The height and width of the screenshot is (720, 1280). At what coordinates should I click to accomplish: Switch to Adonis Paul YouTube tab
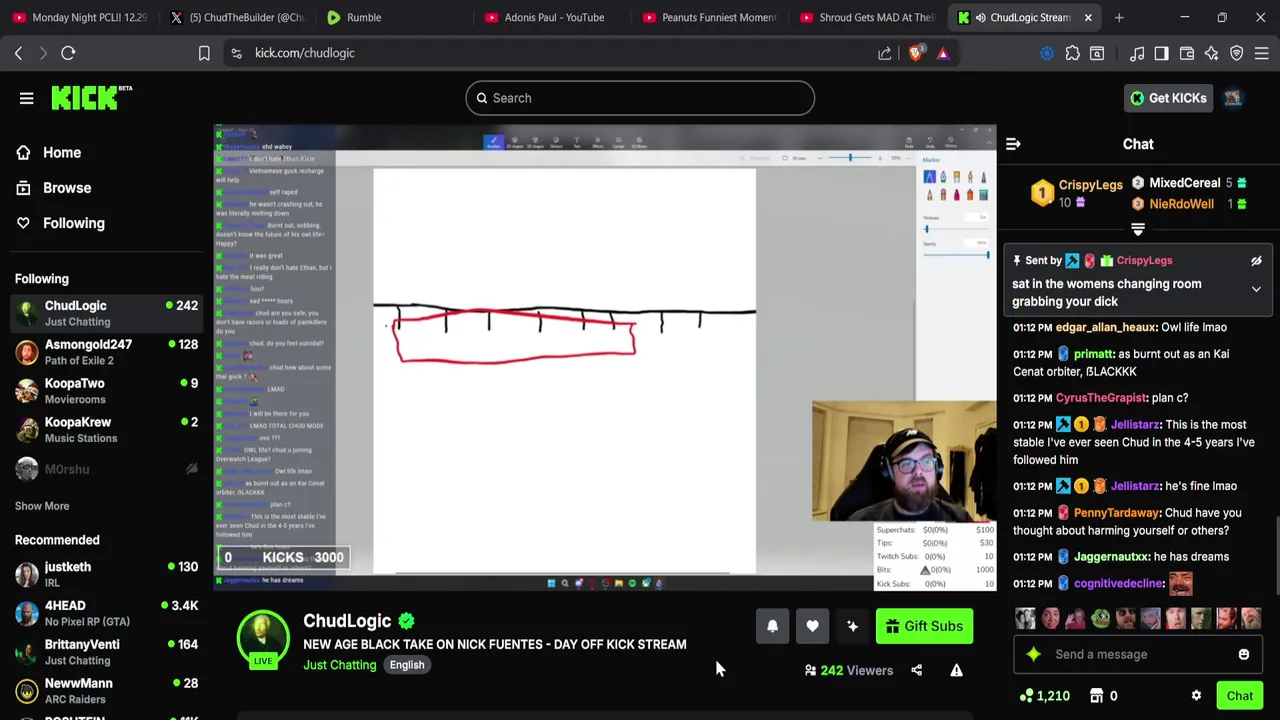(553, 17)
